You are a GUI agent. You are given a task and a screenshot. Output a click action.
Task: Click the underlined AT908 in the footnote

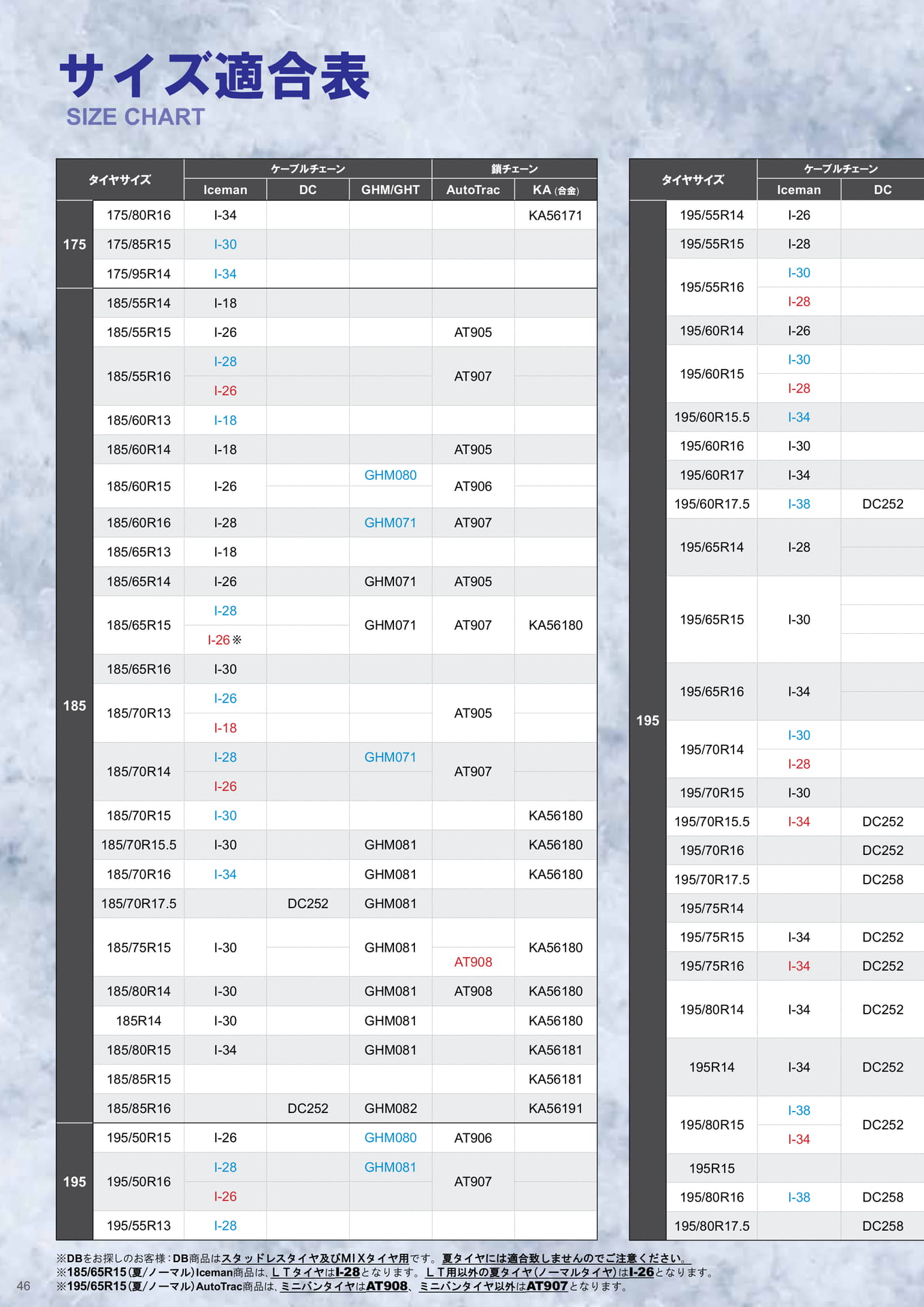pyautogui.click(x=386, y=1286)
